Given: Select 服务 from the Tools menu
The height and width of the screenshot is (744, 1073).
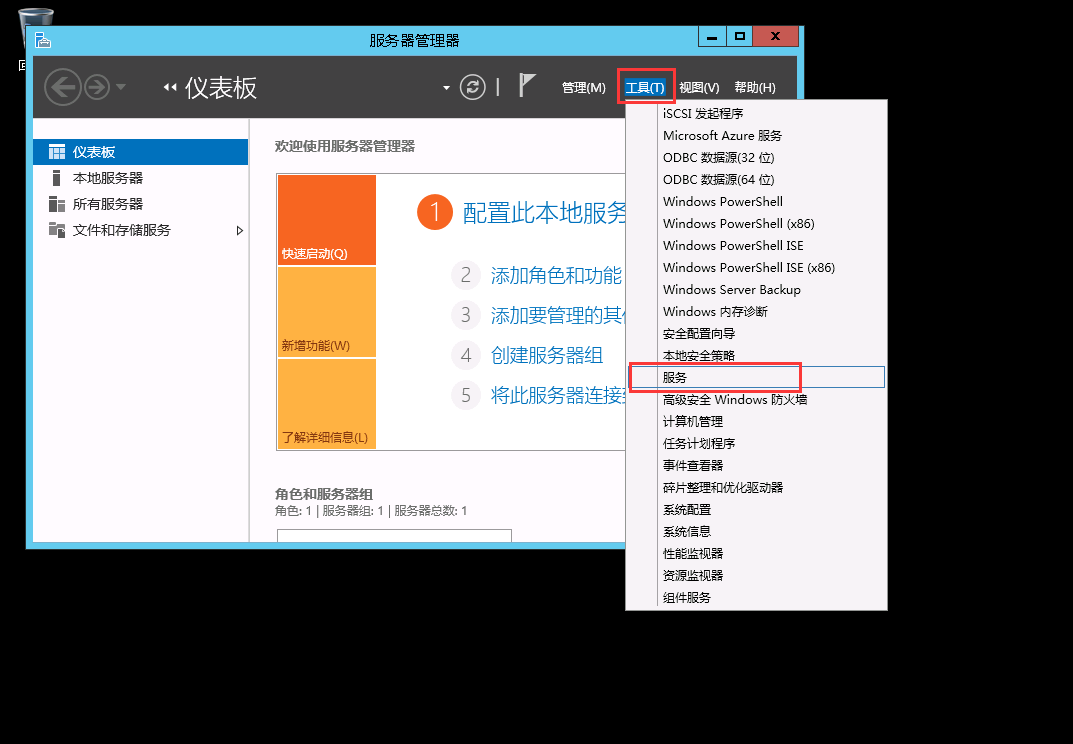Looking at the screenshot, I should pos(675,377).
